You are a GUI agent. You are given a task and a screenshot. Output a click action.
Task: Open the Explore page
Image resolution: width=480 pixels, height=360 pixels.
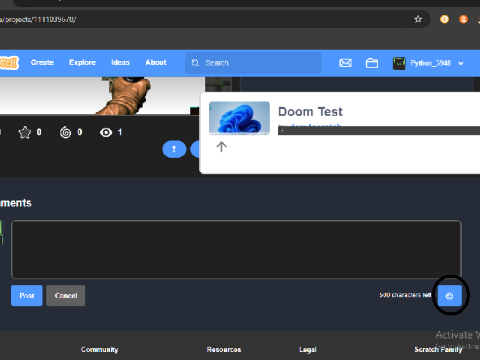(82, 62)
